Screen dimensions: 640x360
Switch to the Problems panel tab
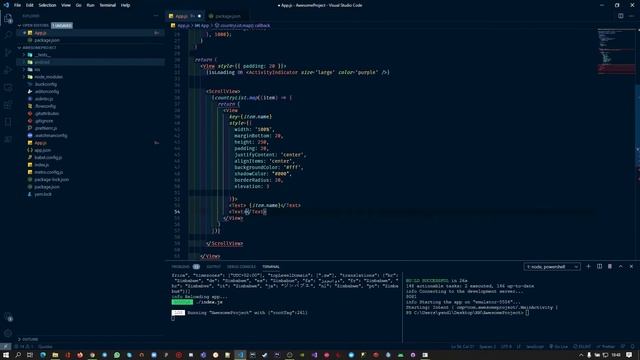point(181,267)
